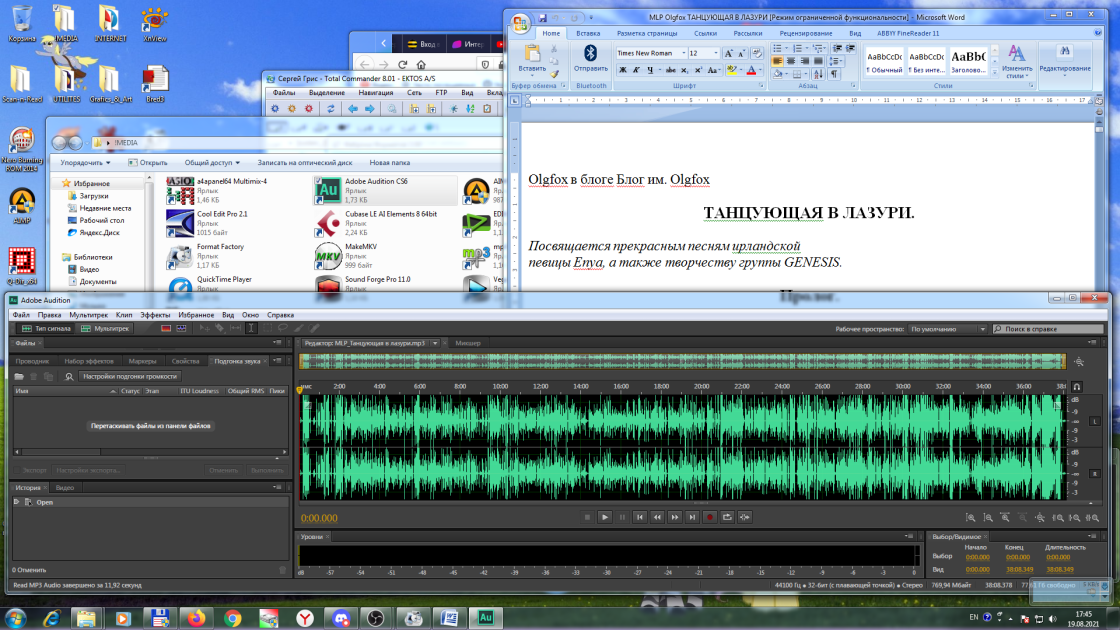The height and width of the screenshot is (630, 1120).
Task: Open the Вставка tab in Word
Action: pyautogui.click(x=588, y=33)
